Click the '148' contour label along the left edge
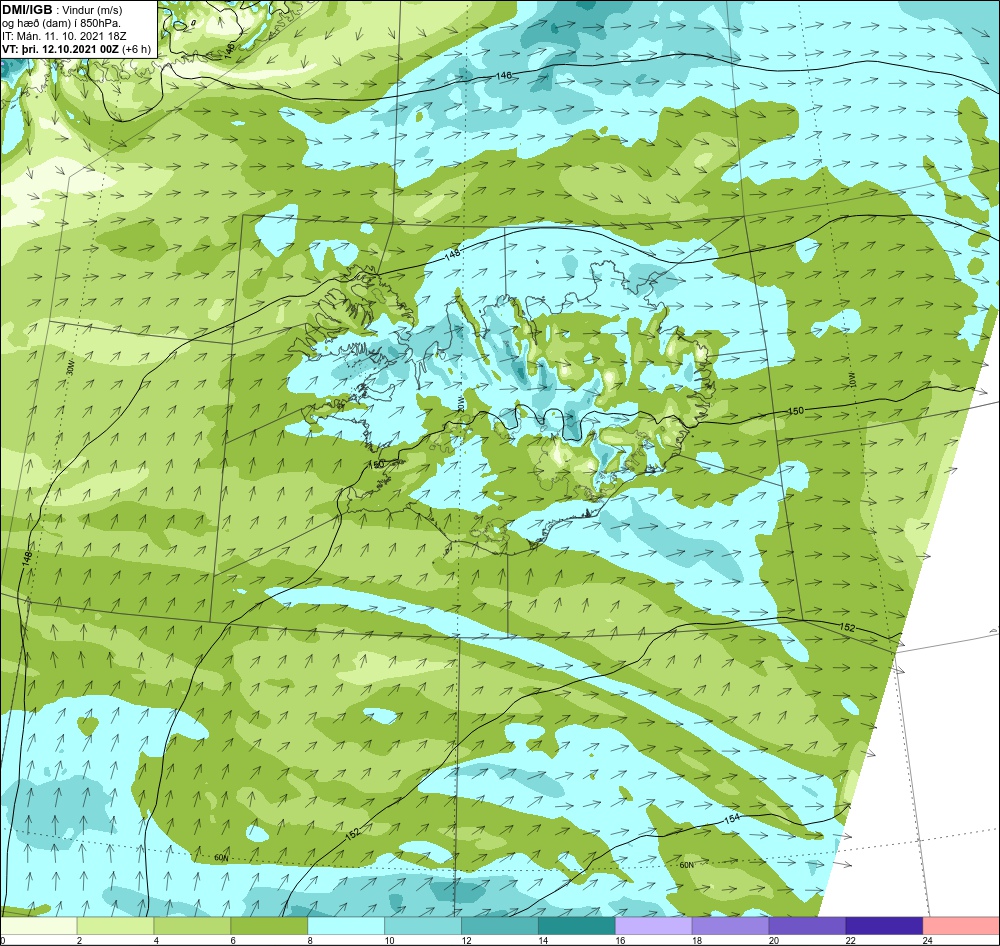Viewport: 1000px width, 946px height. [x=26, y=559]
